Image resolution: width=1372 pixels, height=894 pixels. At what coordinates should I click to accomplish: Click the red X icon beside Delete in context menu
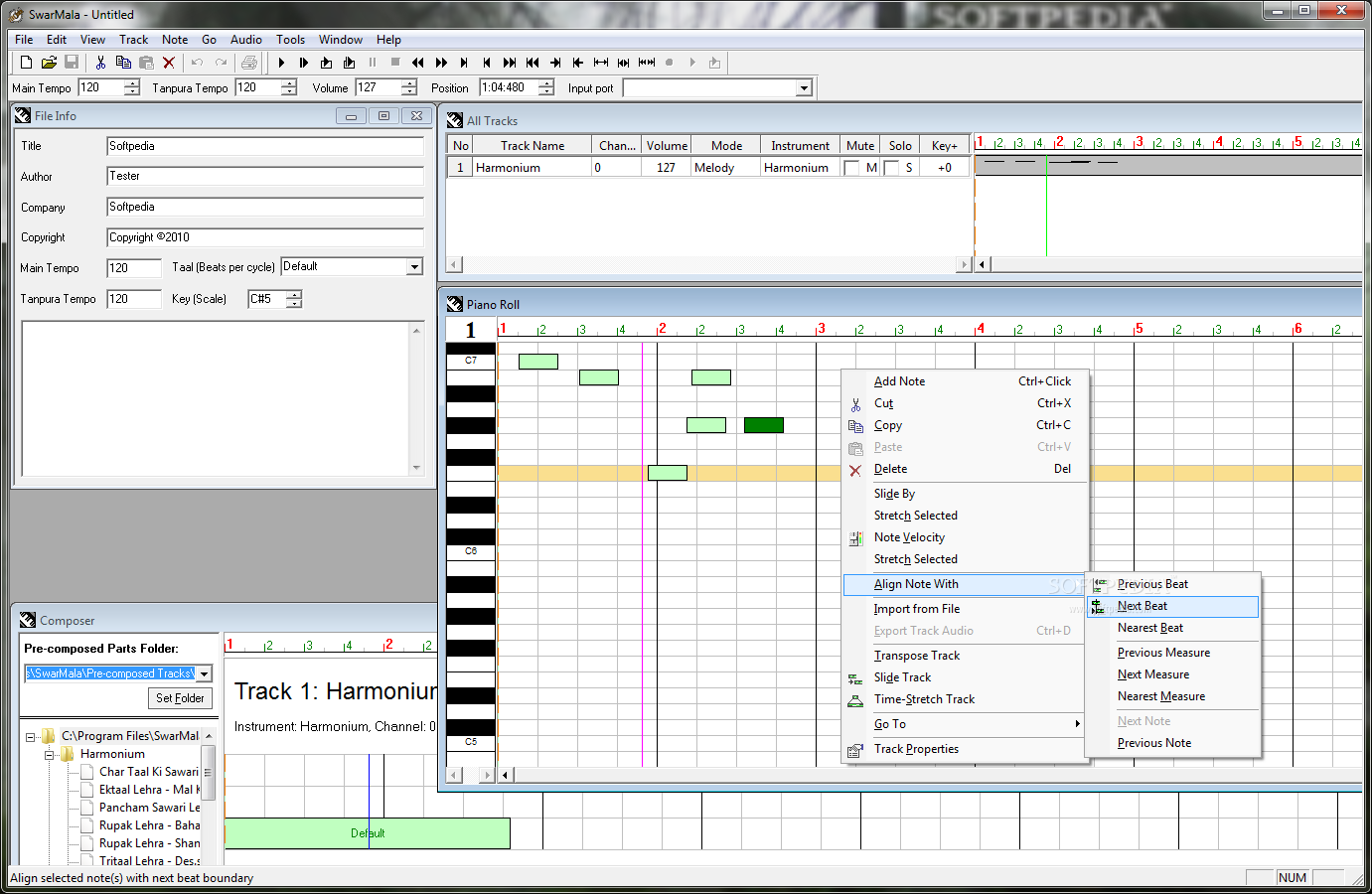(x=855, y=470)
